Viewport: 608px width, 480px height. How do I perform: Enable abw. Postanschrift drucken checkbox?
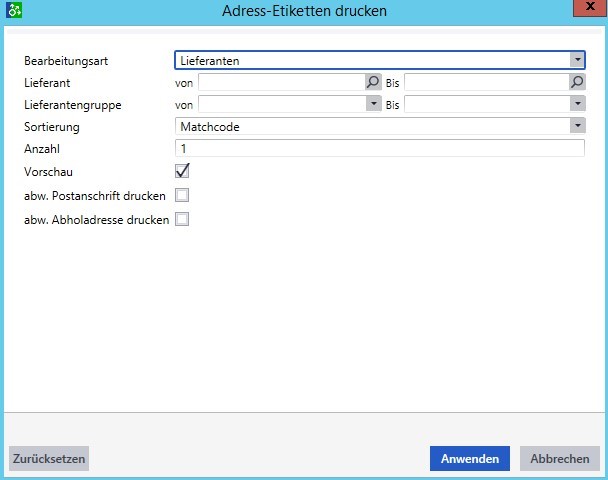click(182, 195)
